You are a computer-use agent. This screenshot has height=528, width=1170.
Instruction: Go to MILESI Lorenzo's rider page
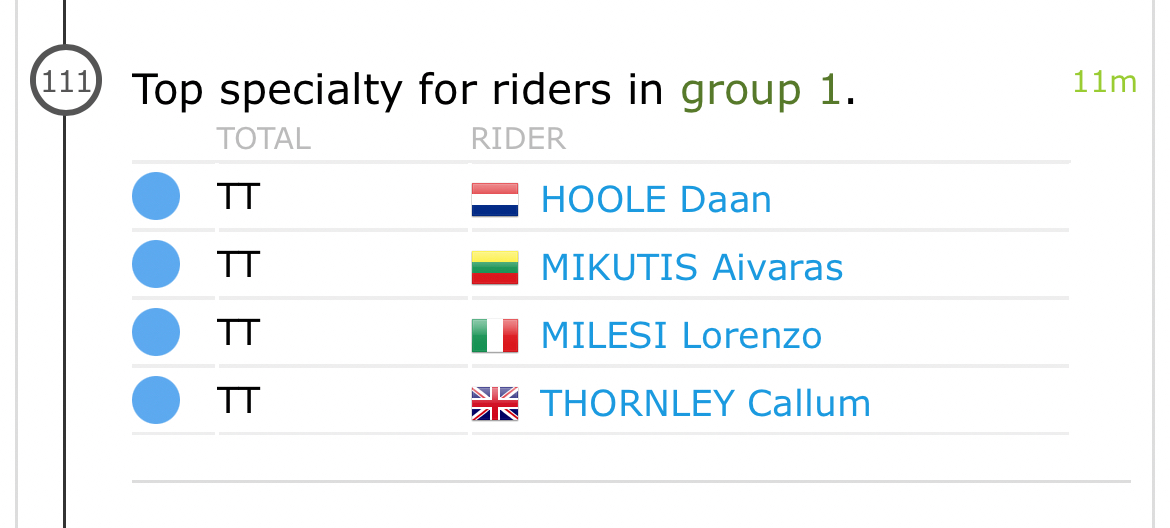681,335
